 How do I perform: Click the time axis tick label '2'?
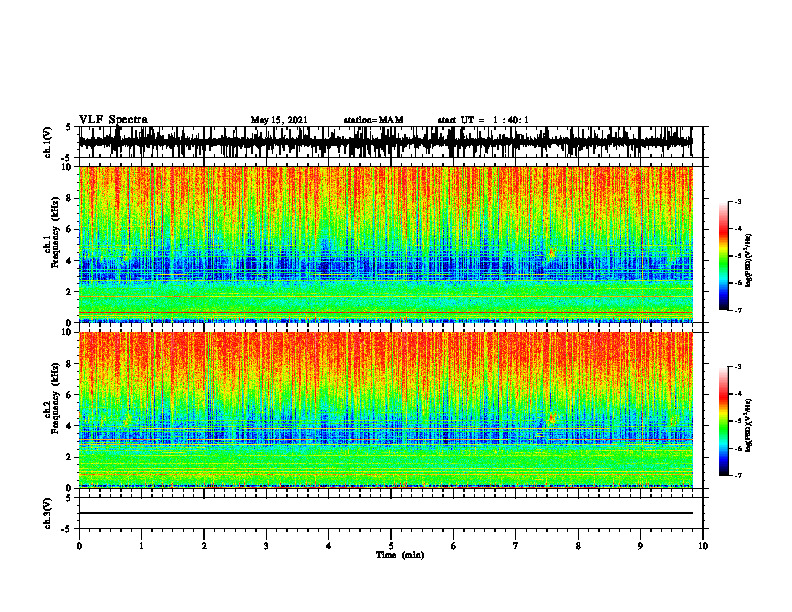pos(204,546)
